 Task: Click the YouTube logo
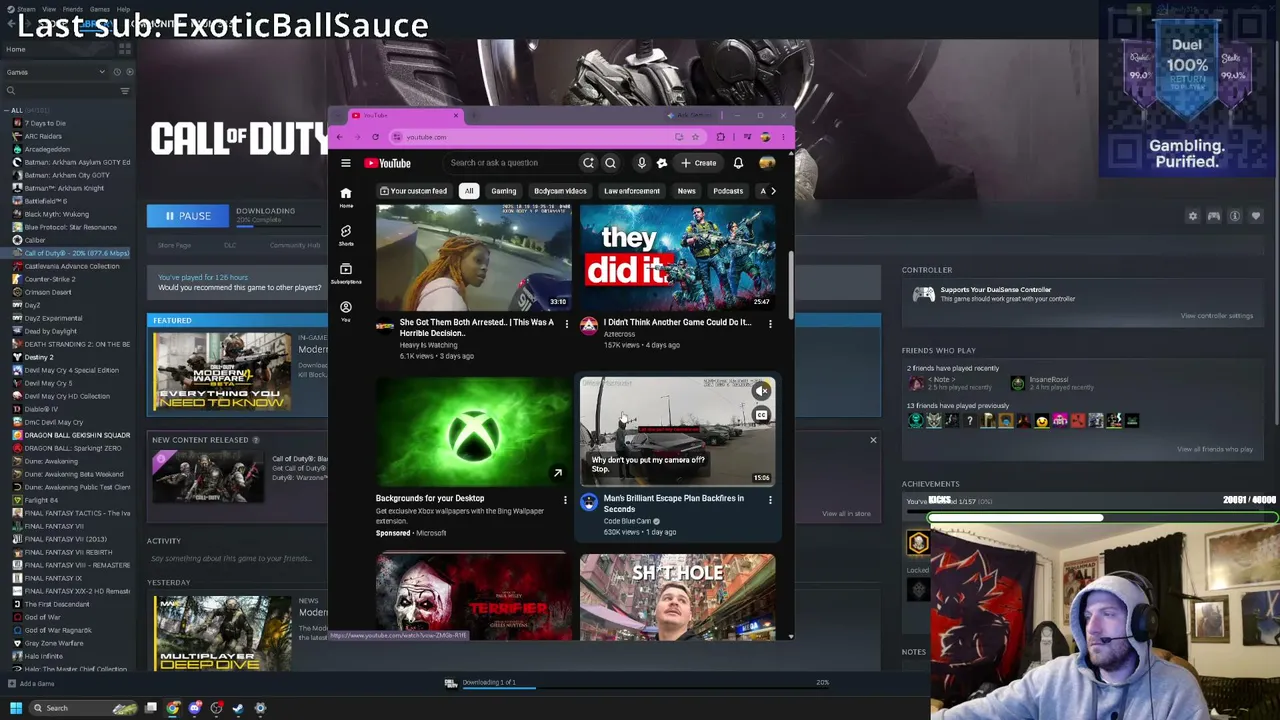[388, 163]
